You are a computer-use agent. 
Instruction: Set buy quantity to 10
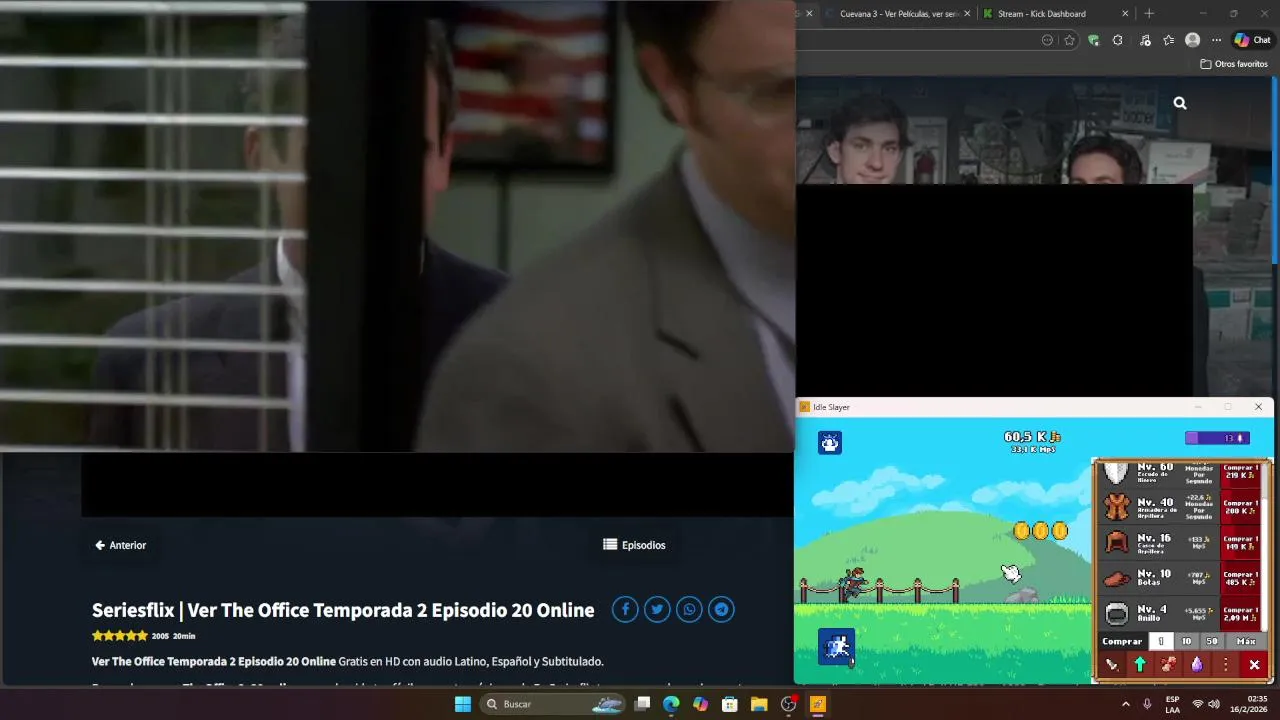coord(1186,641)
